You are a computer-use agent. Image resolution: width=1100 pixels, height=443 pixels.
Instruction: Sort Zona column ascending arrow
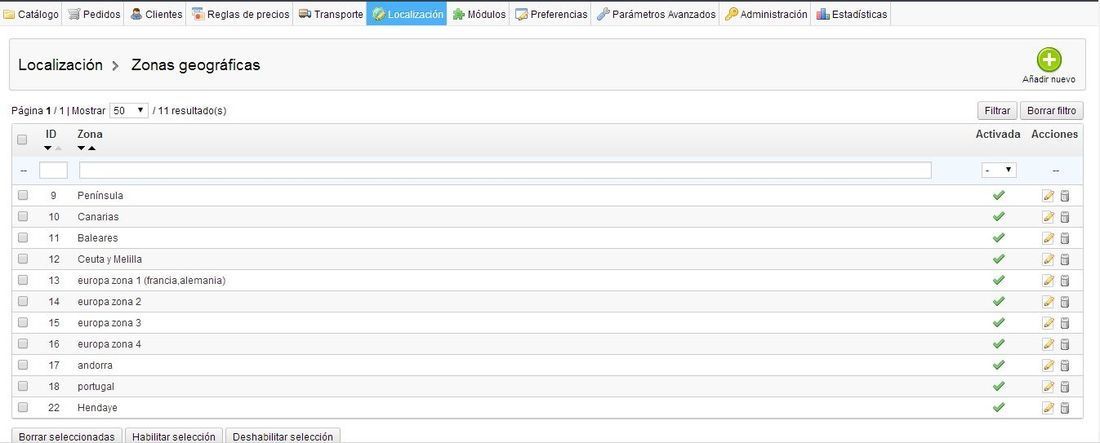[92, 148]
